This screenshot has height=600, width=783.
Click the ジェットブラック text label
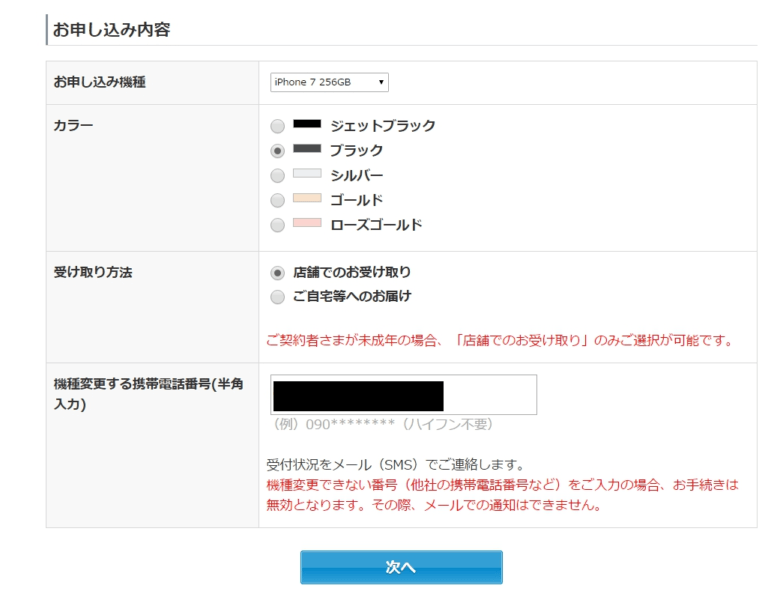(x=383, y=126)
